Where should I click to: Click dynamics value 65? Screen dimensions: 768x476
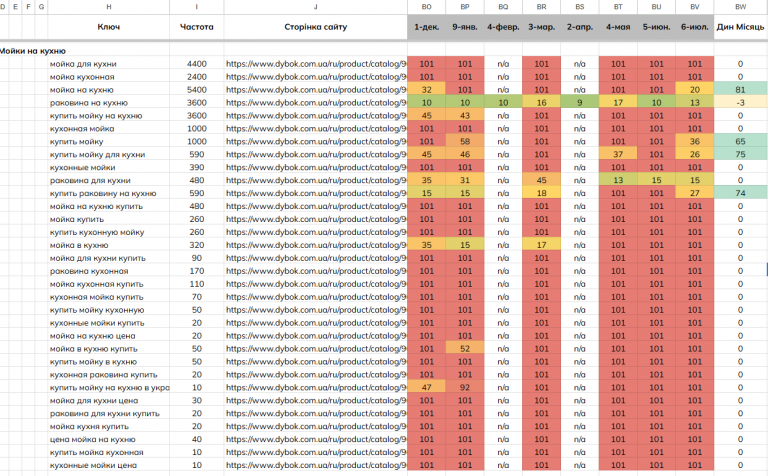(x=741, y=142)
